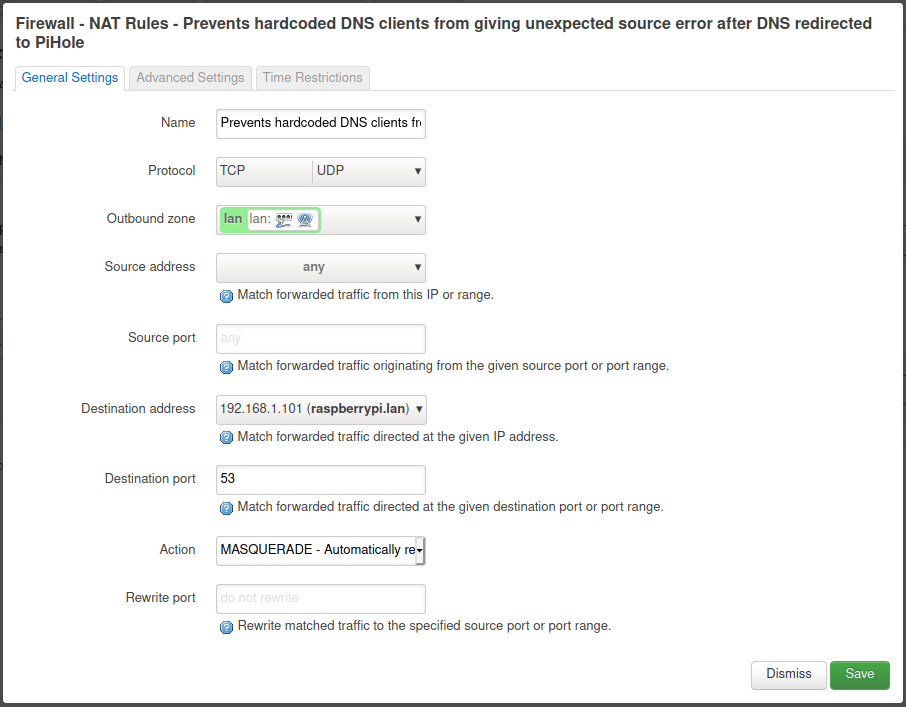Viewport: 906px width, 707px height.
Task: Click the wireless network icon in lan zone
Action: (305, 220)
